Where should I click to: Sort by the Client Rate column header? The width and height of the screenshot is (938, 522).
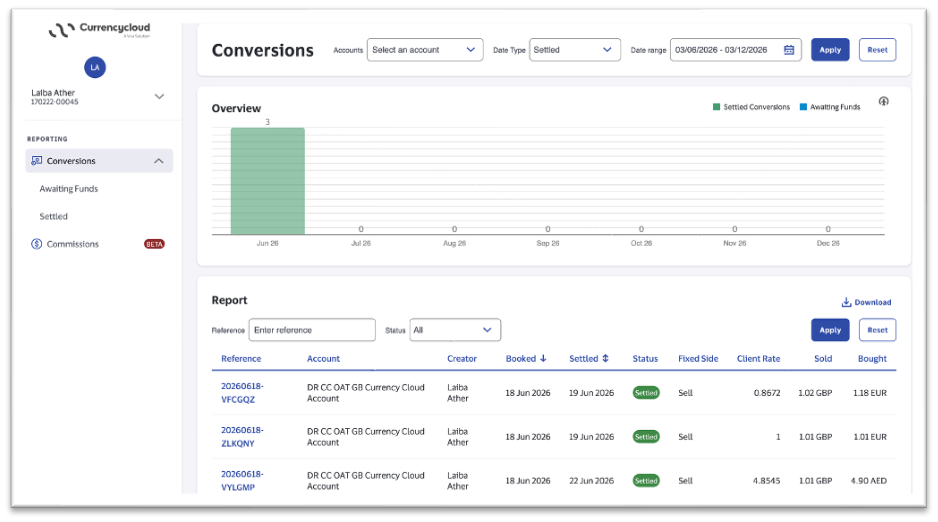[758, 359]
